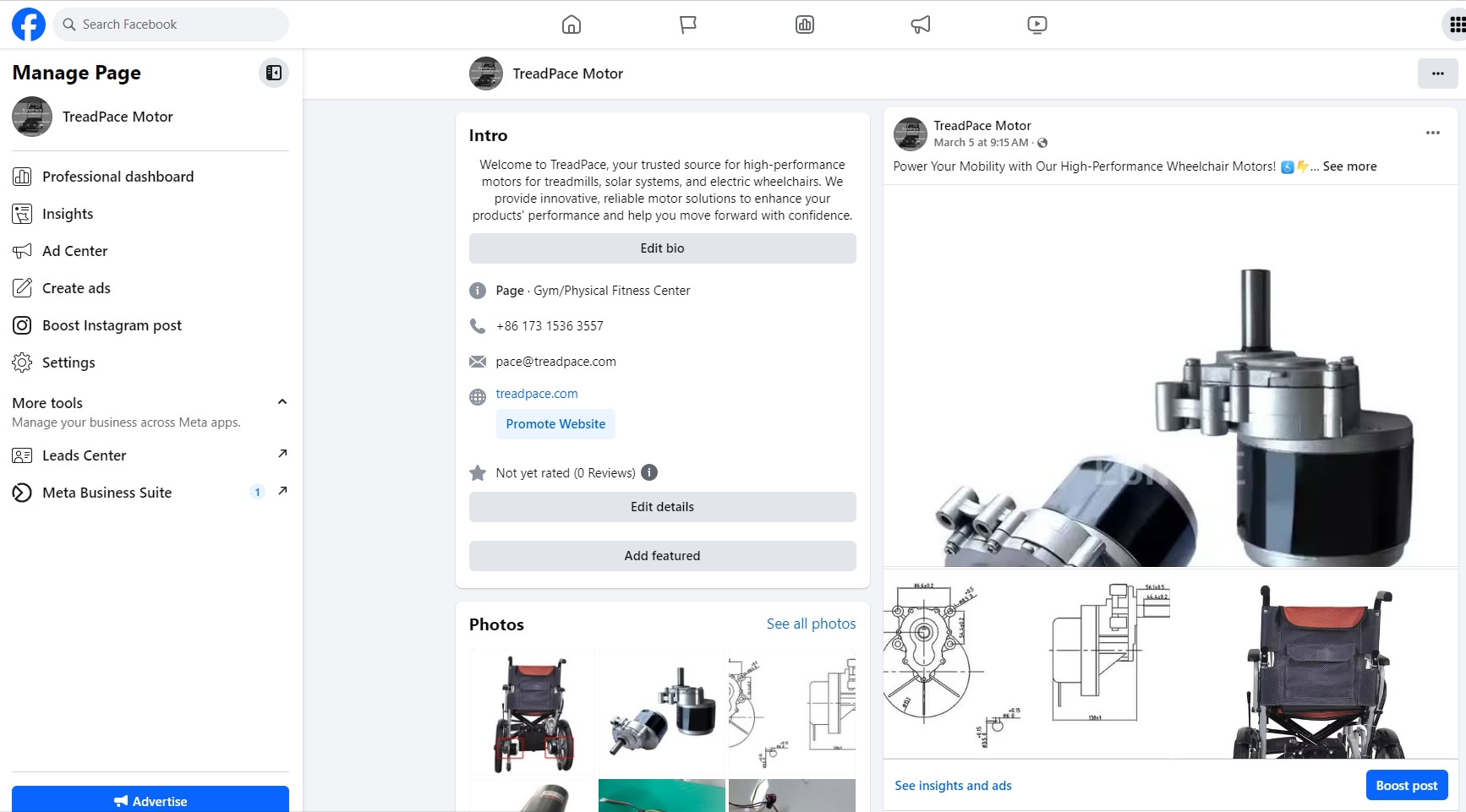Open the Home feed icon
This screenshot has height=812, width=1466.
tap(572, 25)
